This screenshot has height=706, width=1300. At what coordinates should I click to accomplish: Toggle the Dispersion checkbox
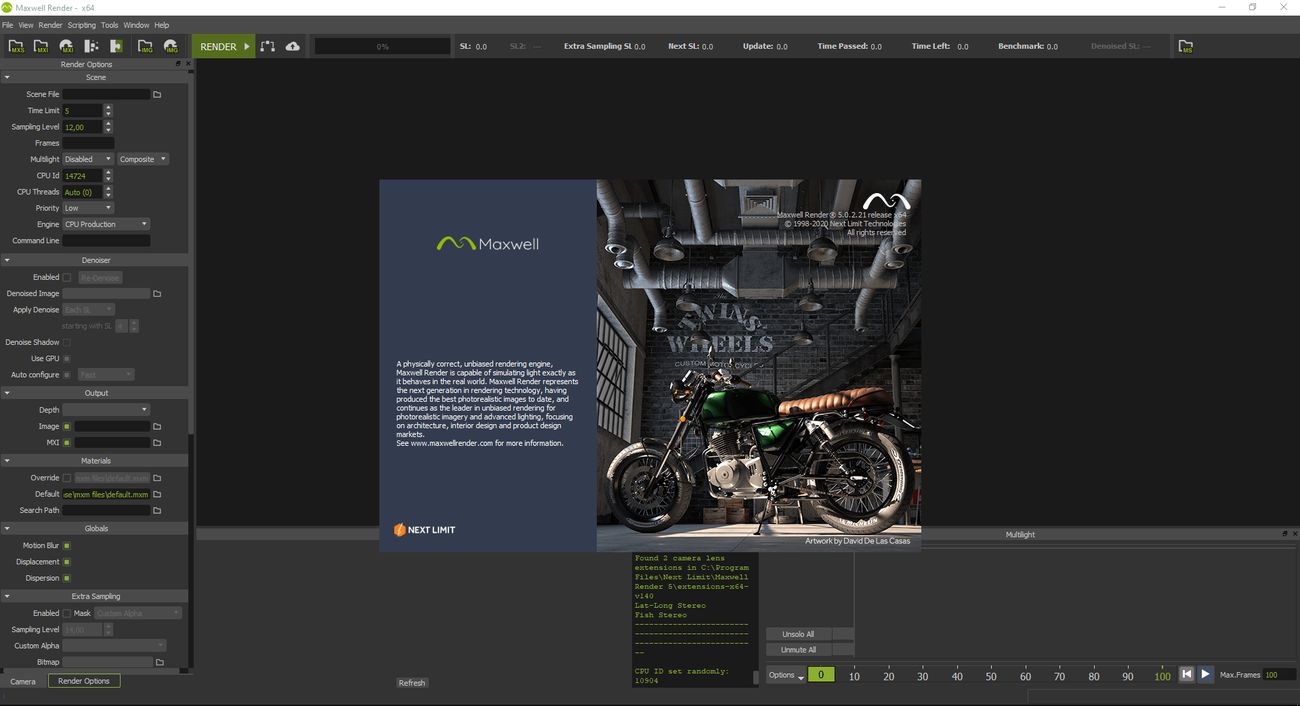point(67,578)
